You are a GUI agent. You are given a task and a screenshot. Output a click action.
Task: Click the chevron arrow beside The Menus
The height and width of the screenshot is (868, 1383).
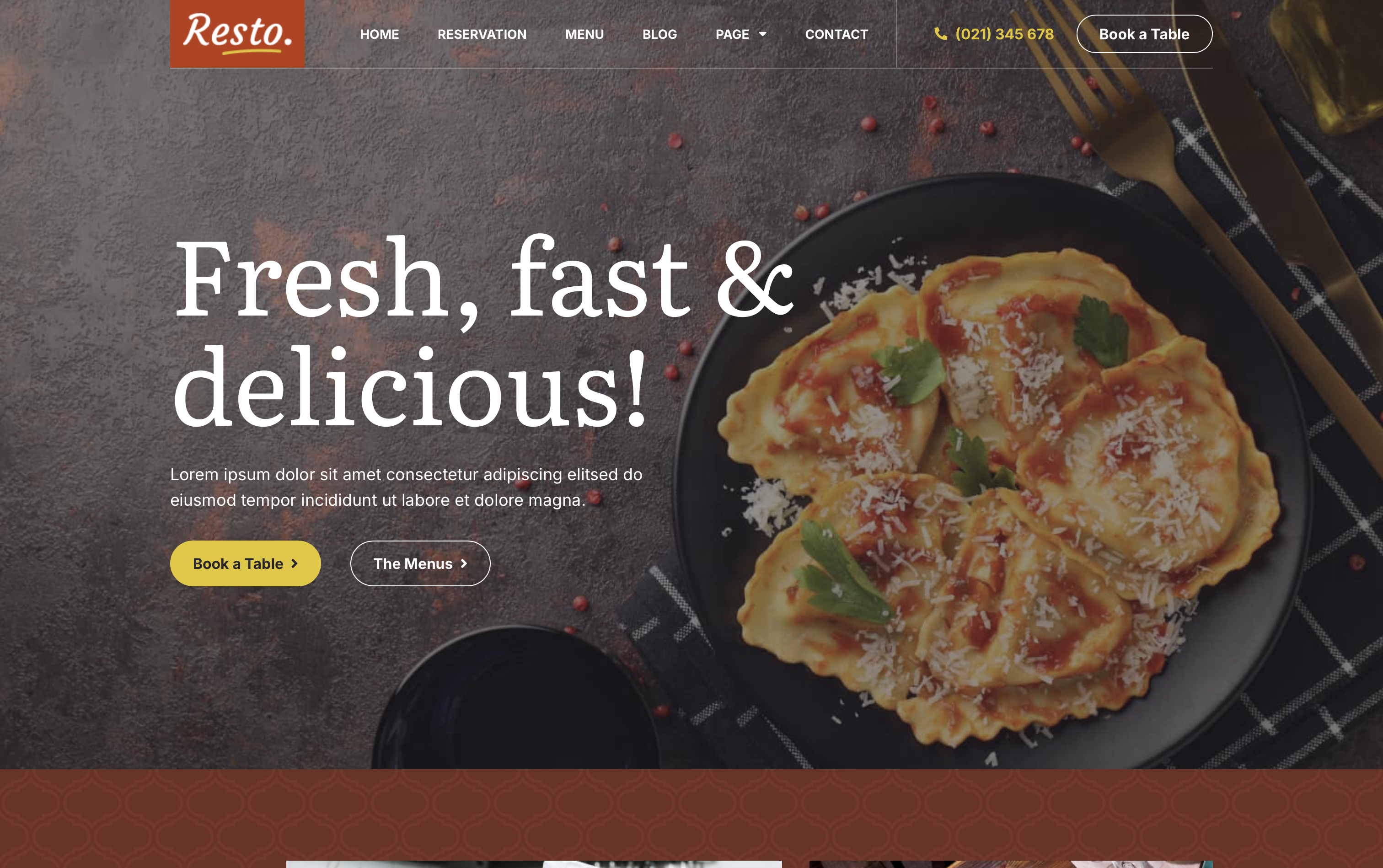click(x=464, y=564)
